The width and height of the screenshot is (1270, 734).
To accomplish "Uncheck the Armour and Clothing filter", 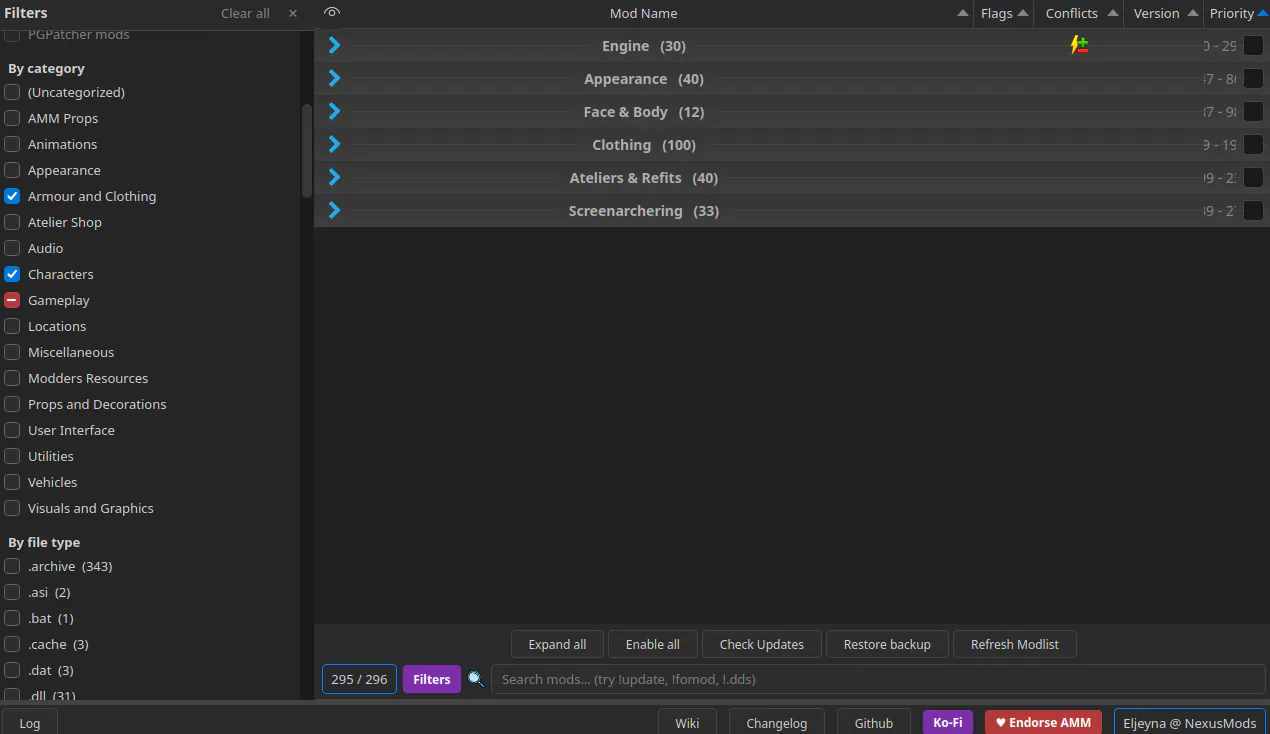I will [x=12, y=196].
